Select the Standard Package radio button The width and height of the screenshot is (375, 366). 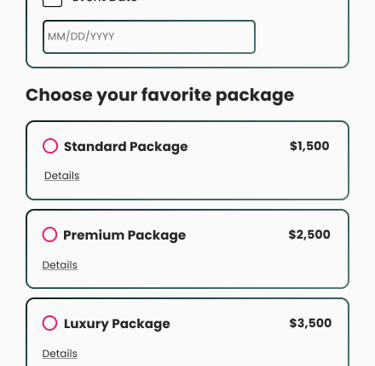click(x=50, y=146)
